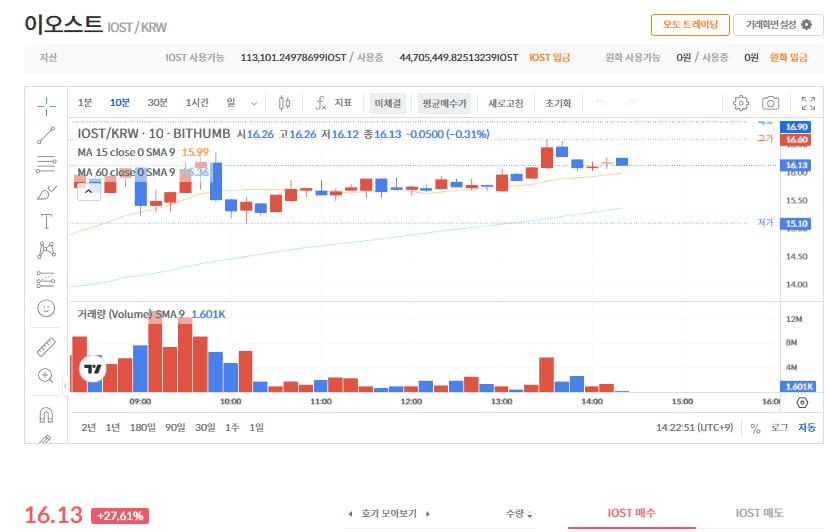Set chart range to 1 week

point(232,428)
